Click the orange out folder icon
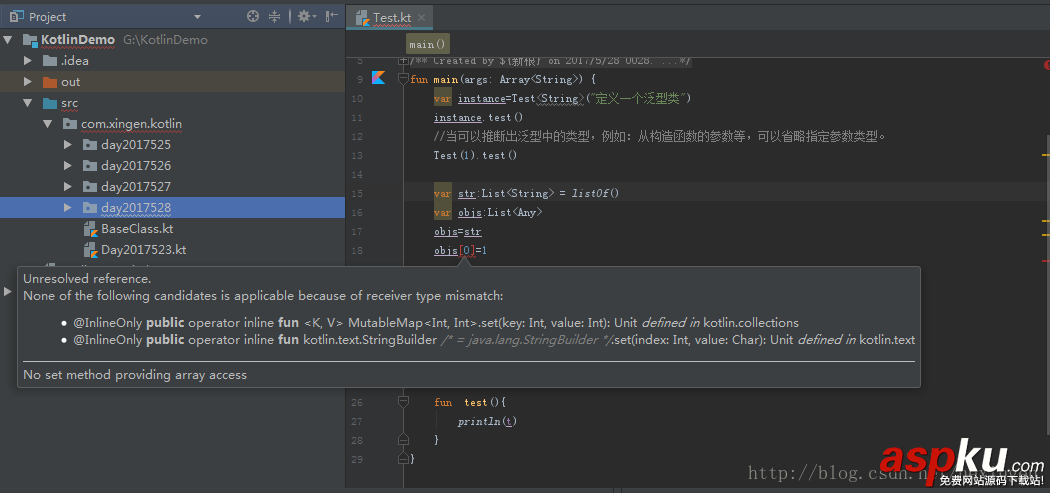 coord(50,82)
